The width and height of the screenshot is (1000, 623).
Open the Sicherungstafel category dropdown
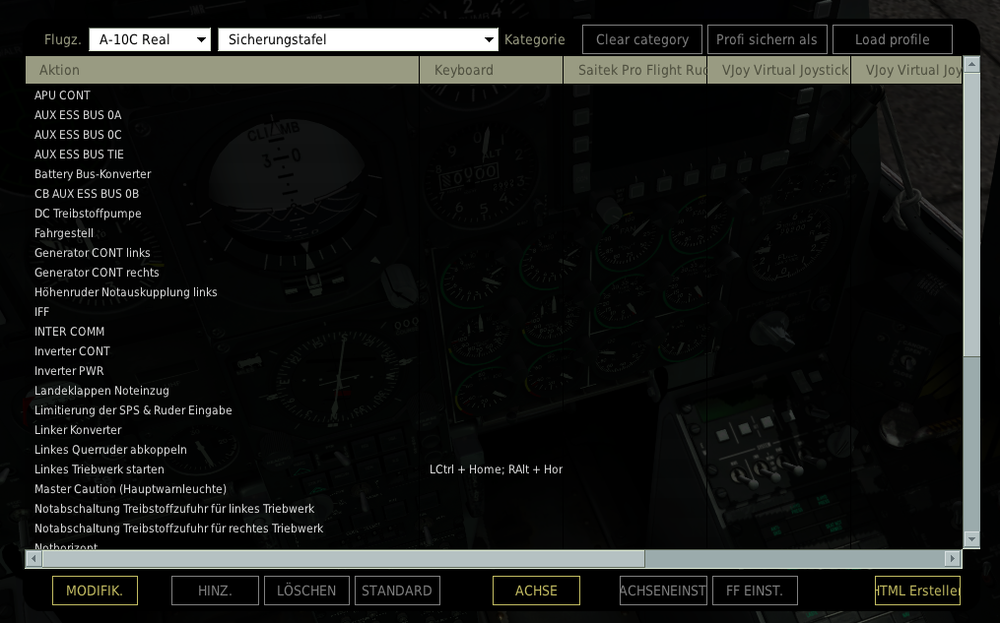358,40
